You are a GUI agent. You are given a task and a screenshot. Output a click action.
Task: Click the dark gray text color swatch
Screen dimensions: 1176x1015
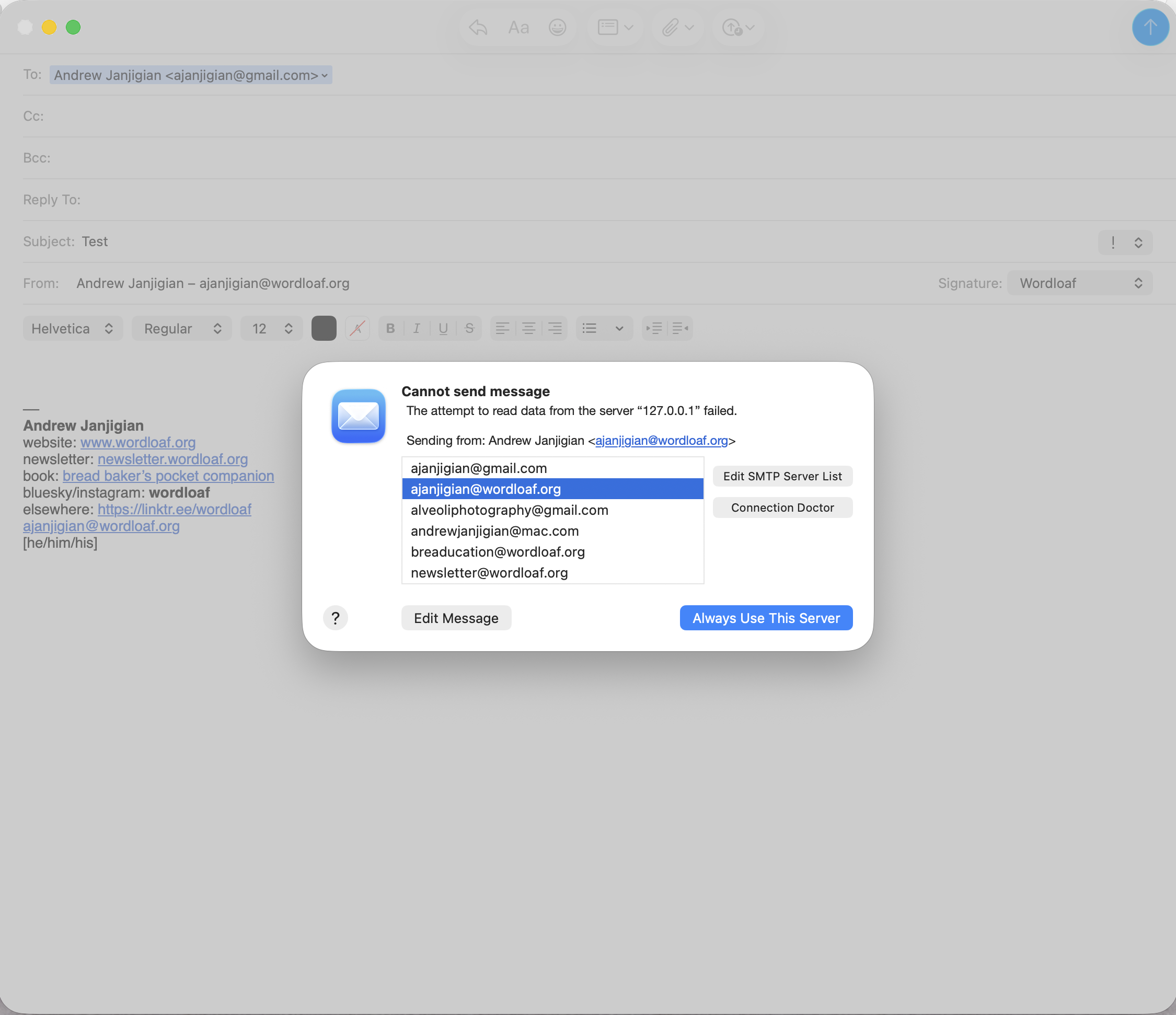point(324,328)
